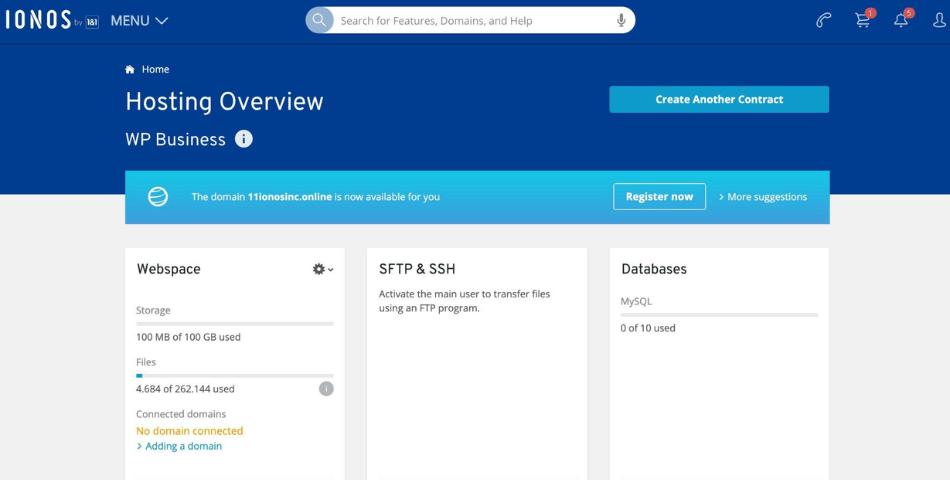The image size is (950, 480).
Task: Go to Home breadcrumb
Action: click(155, 69)
